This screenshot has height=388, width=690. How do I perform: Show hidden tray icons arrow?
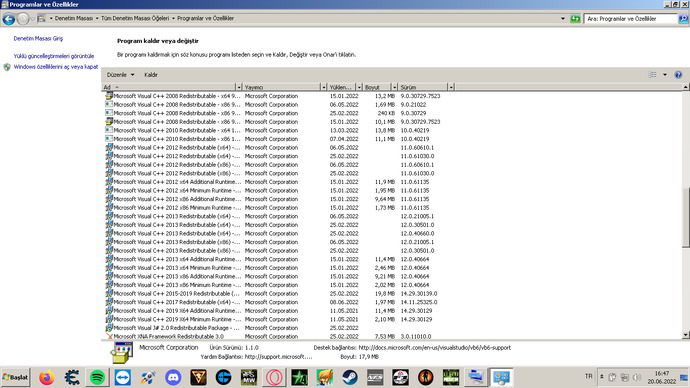click(x=602, y=377)
